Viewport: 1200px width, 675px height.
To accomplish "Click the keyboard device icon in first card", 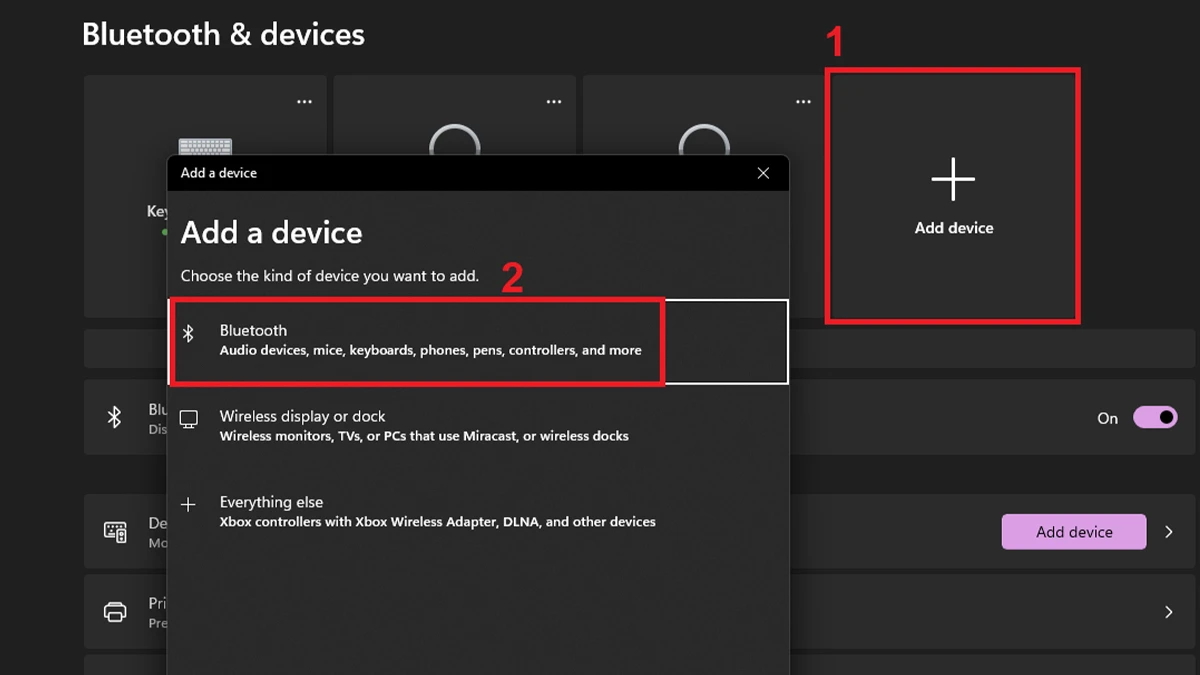I will [205, 147].
